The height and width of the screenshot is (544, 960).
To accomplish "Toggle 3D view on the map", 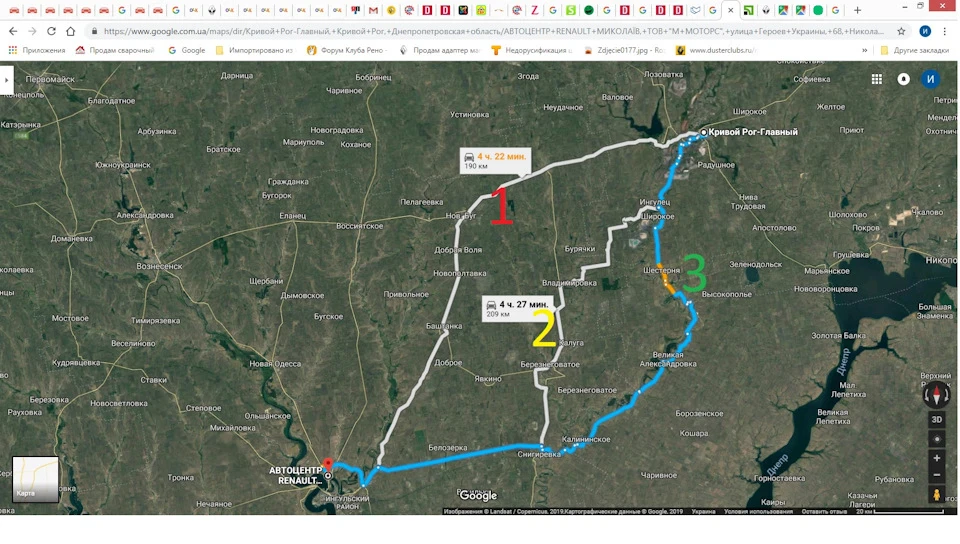I will [x=936, y=419].
